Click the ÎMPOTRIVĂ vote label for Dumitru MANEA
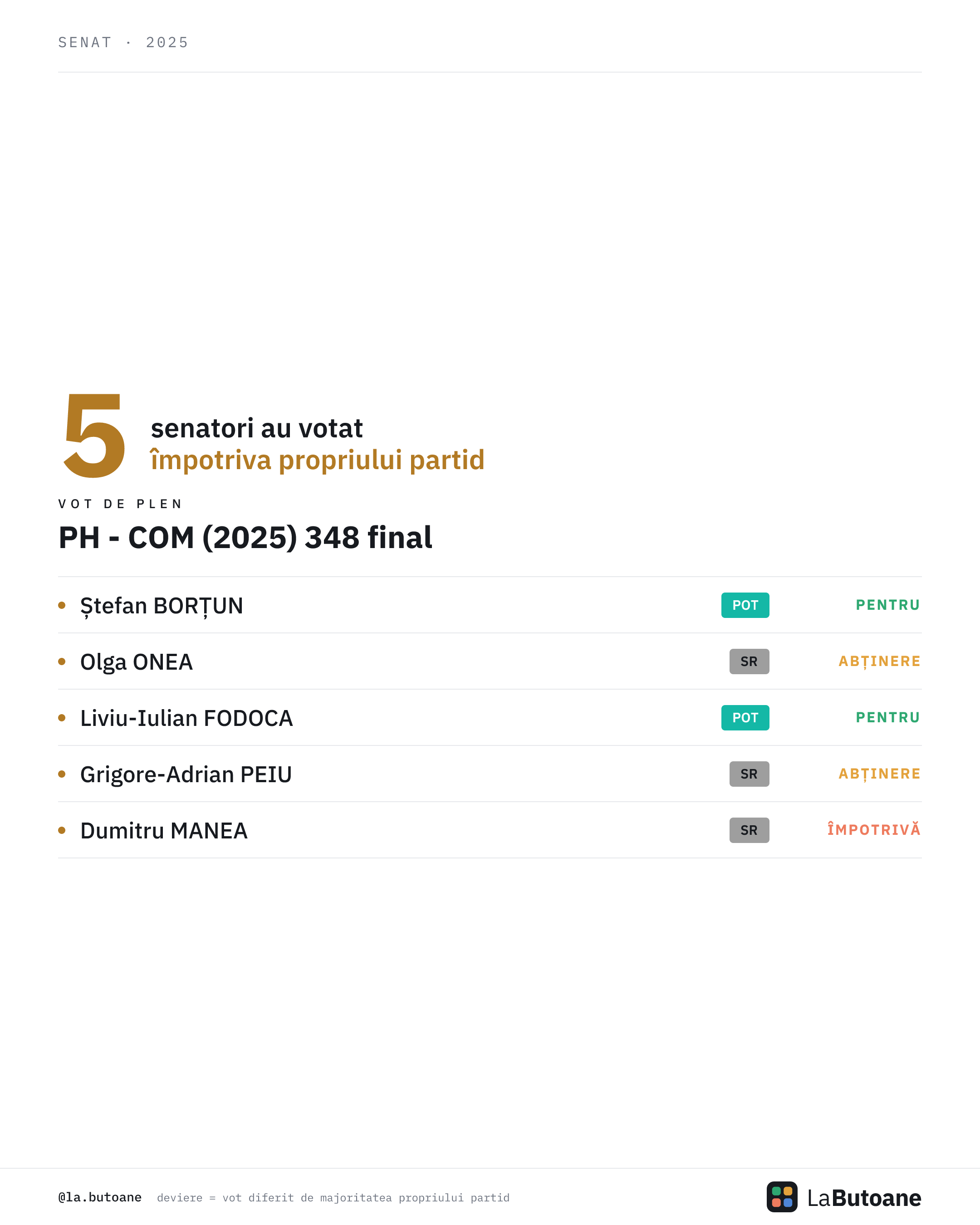 (x=873, y=829)
